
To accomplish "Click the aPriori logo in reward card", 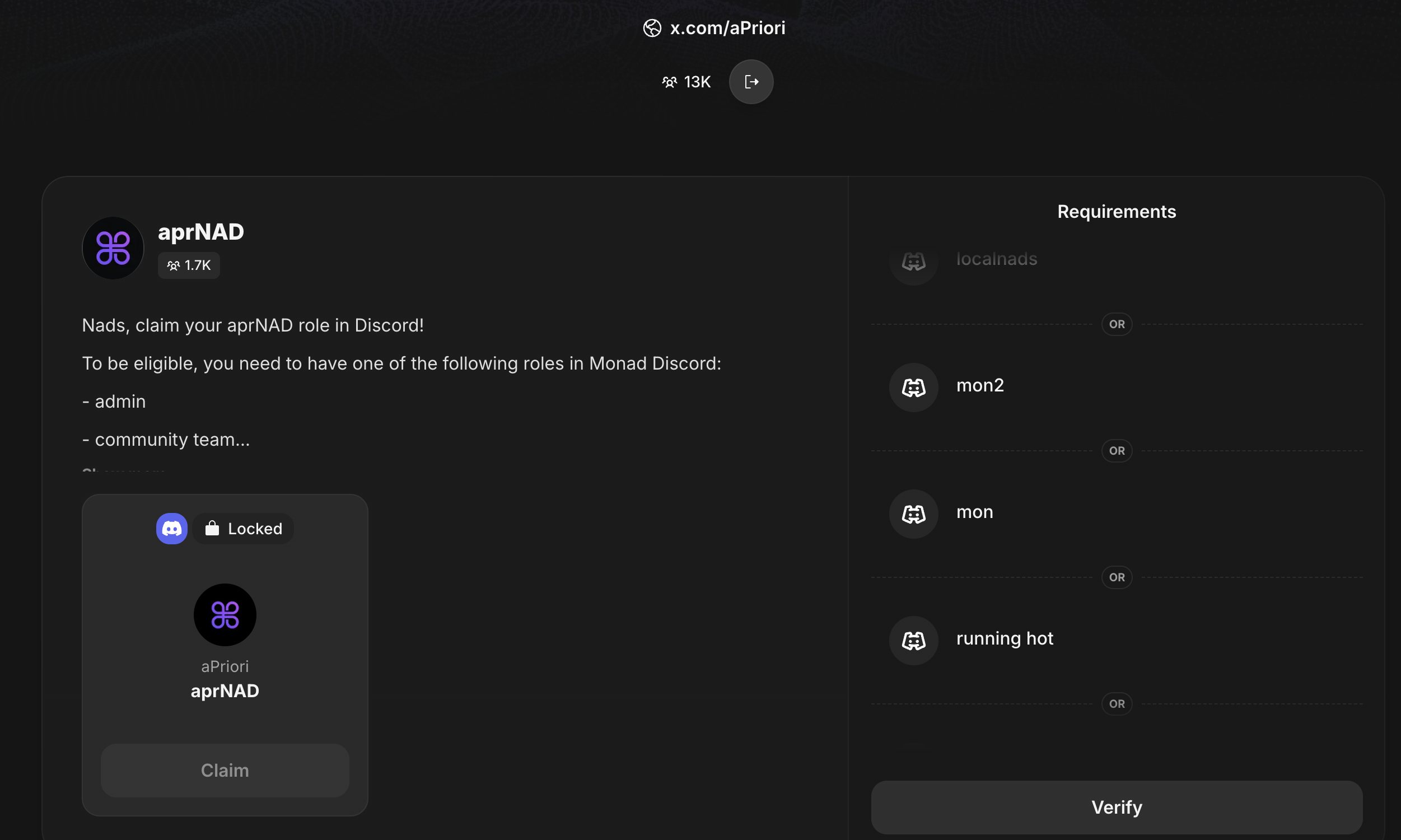I will [225, 615].
